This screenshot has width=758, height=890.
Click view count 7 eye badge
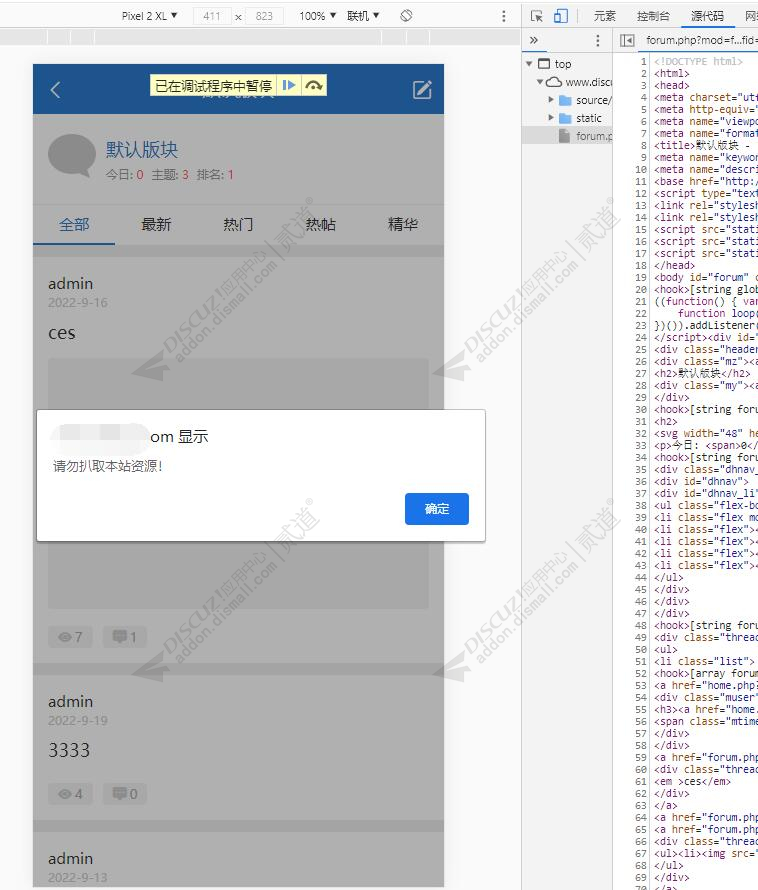70,637
